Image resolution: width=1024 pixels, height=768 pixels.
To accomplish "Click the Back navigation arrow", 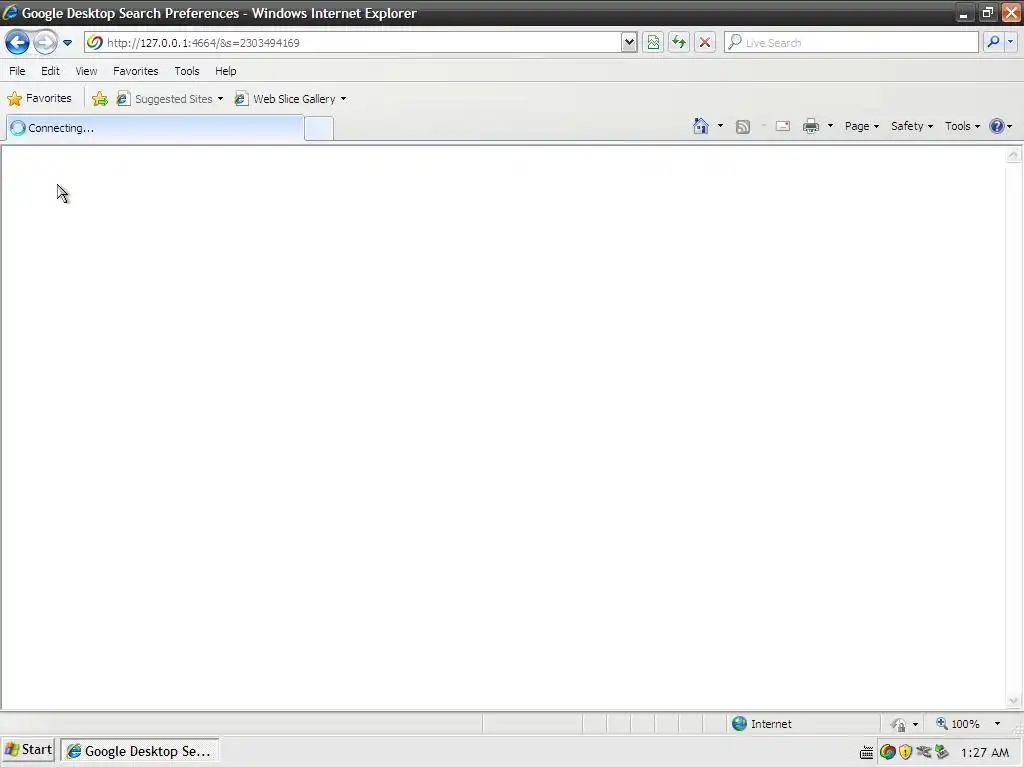I will pos(18,42).
